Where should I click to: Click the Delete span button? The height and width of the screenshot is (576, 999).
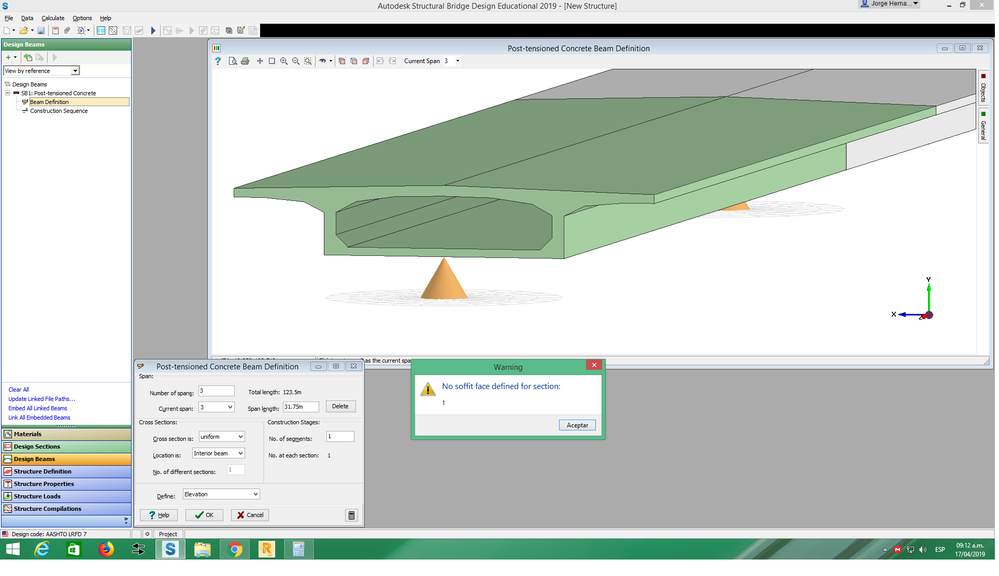coord(340,407)
